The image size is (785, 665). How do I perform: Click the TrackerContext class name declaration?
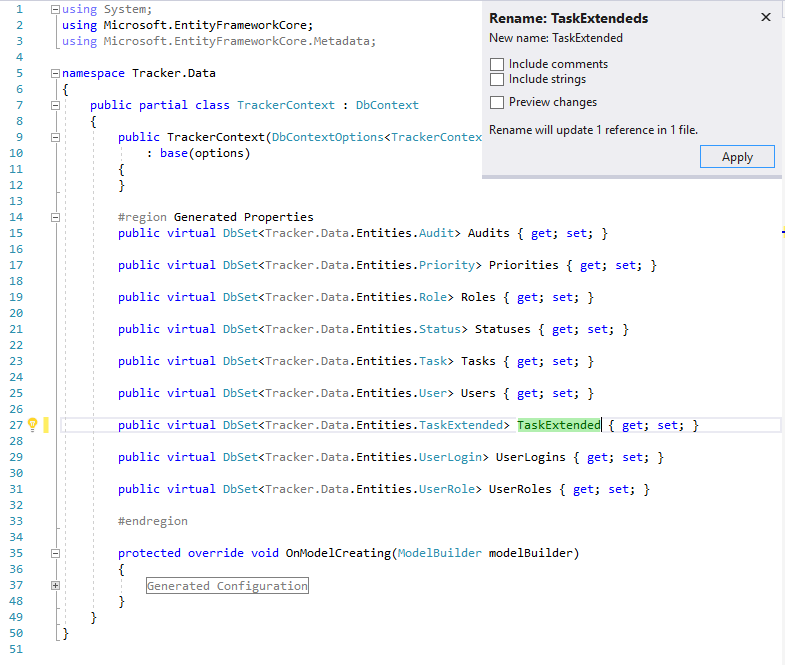click(x=286, y=105)
